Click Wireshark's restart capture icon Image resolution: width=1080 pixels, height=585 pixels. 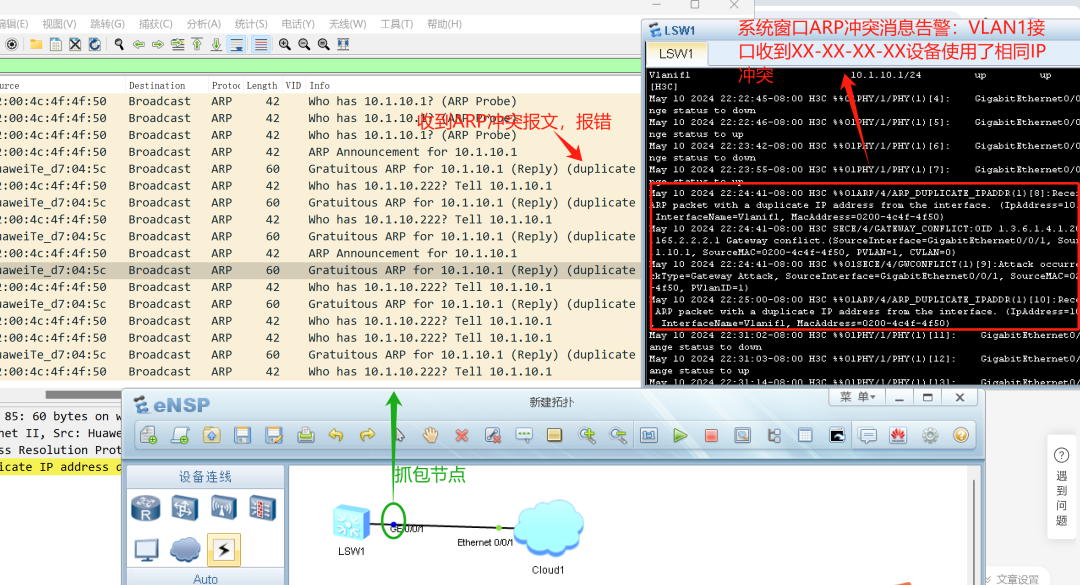coord(94,44)
